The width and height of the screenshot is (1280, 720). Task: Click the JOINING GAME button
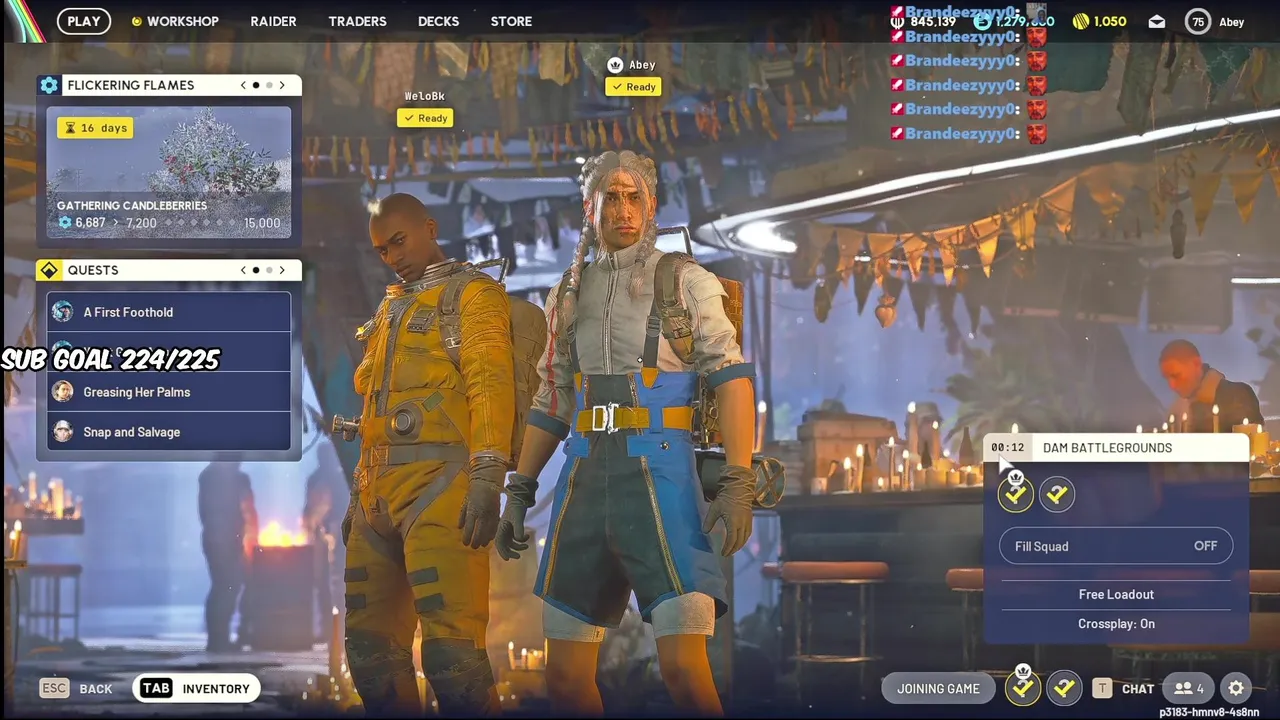938,688
